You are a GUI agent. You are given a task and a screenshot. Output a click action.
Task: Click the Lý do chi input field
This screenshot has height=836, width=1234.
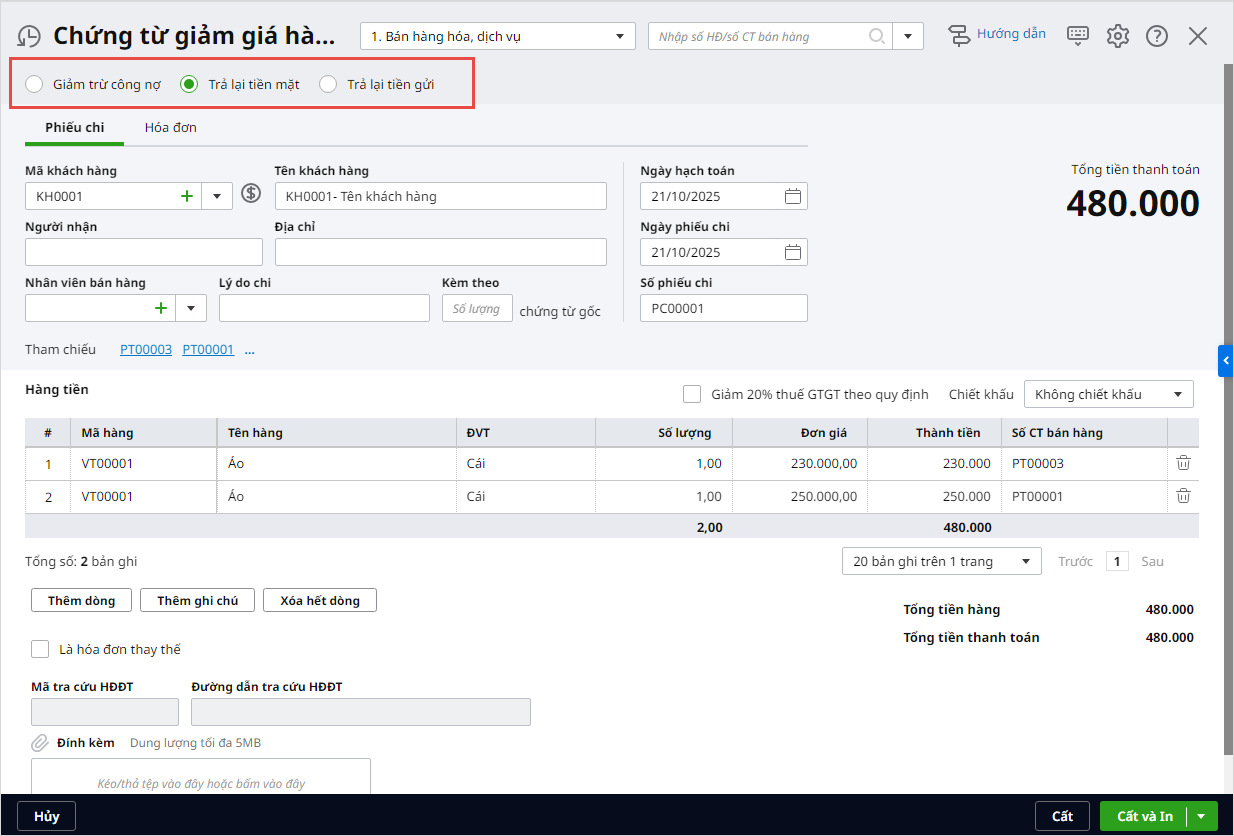click(324, 308)
